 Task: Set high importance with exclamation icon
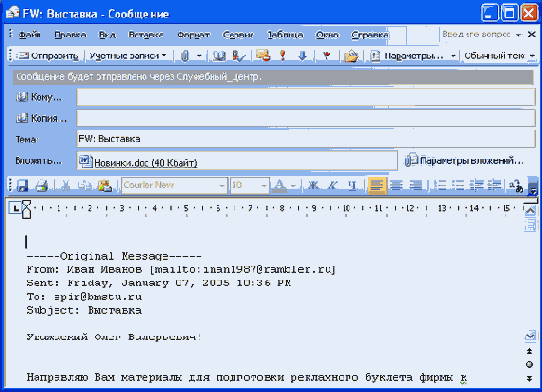coord(283,56)
